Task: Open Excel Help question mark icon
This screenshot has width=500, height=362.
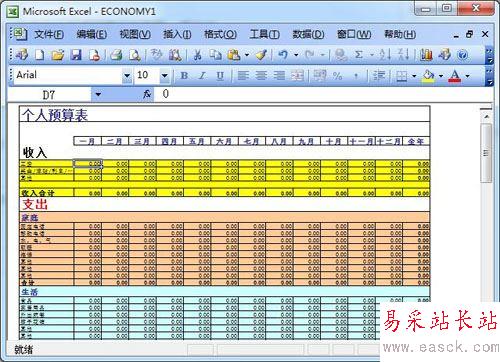Action: point(463,55)
